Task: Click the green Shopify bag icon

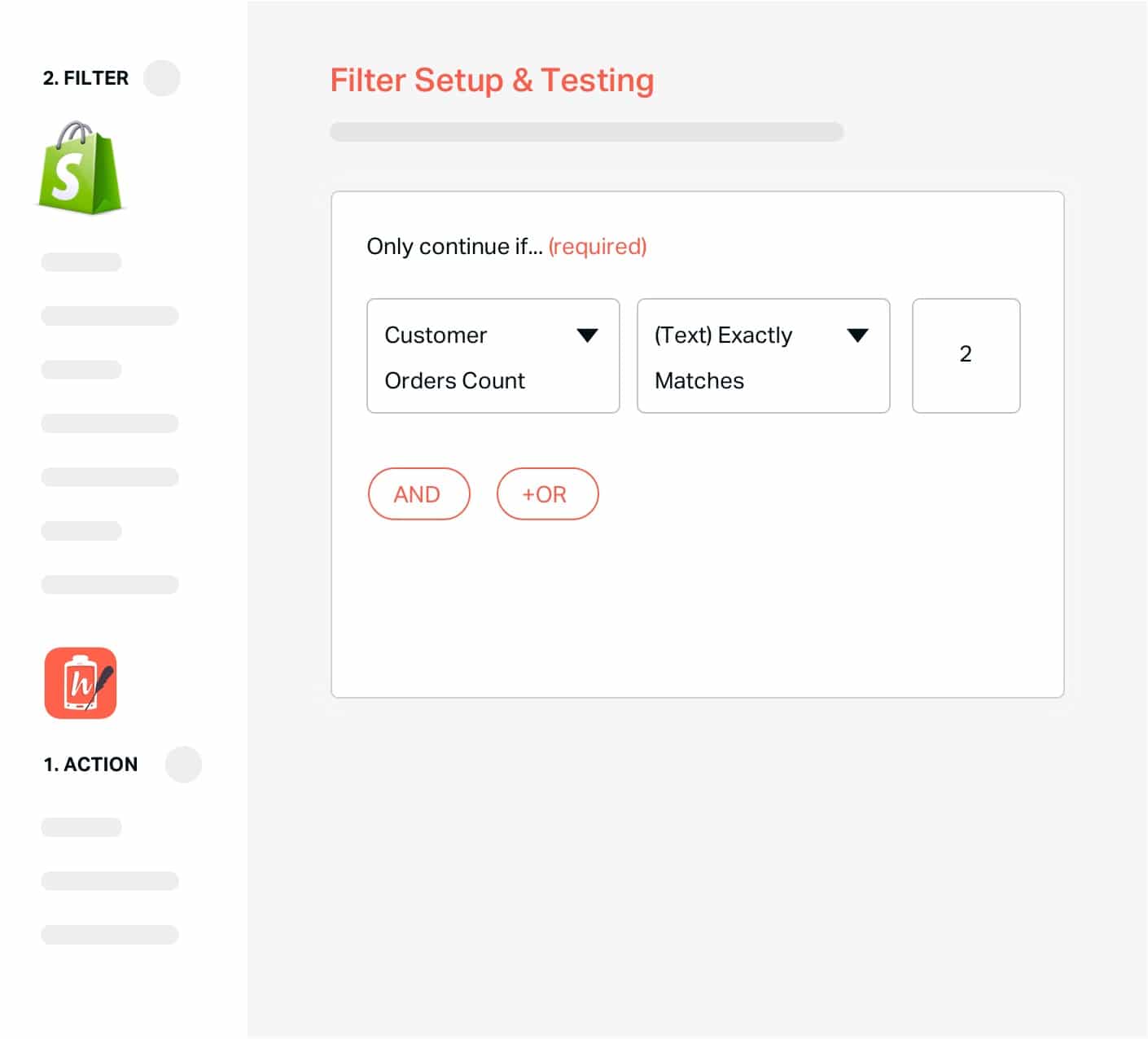Action: [80, 169]
